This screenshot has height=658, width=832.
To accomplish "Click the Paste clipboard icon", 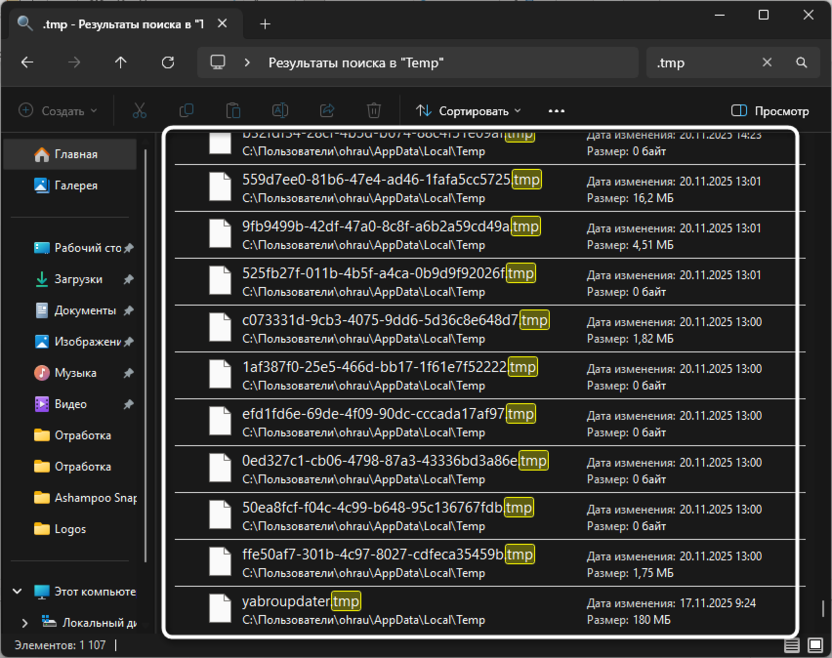I will click(233, 111).
